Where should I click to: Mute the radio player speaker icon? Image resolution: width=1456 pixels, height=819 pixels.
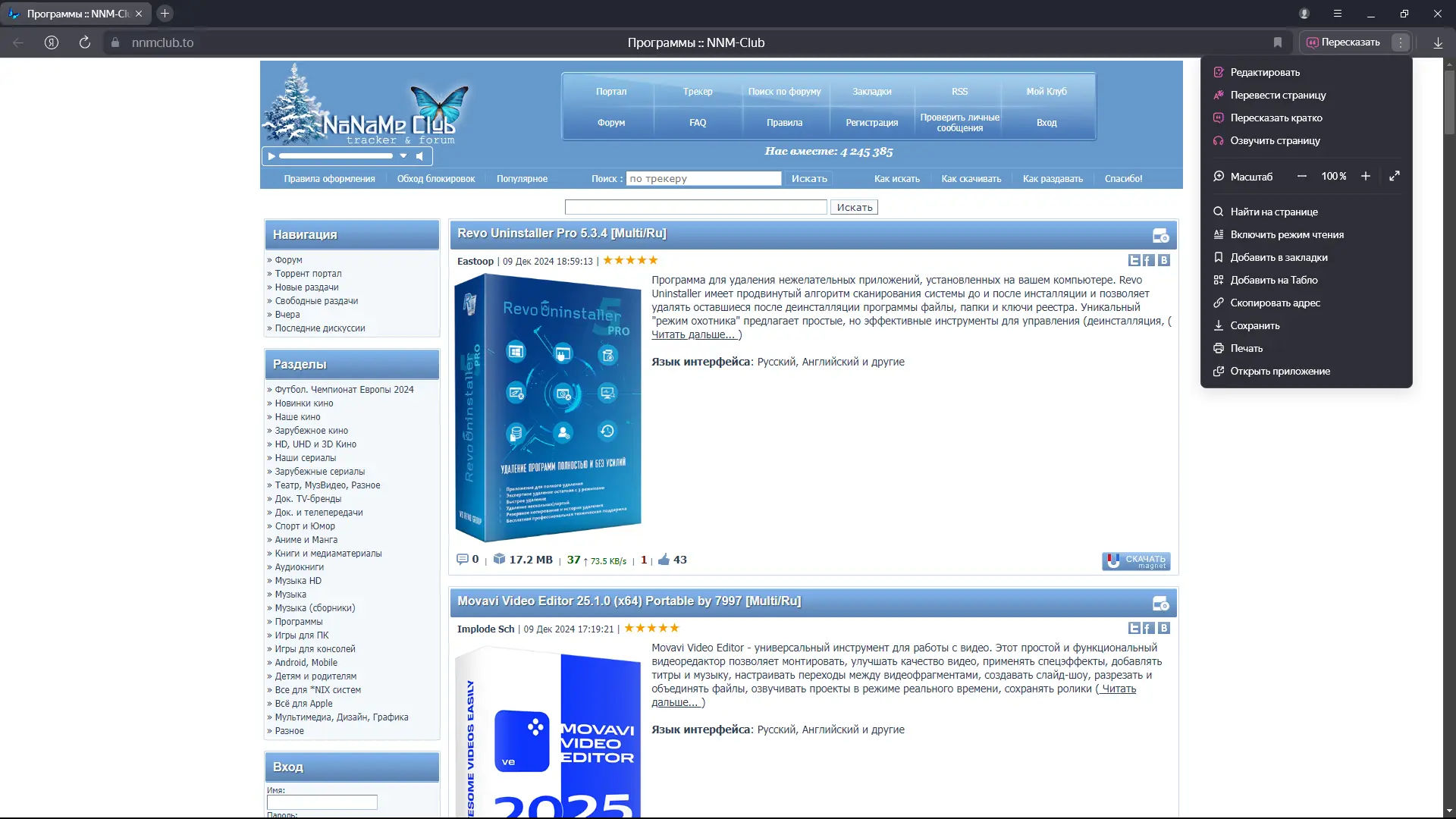(x=420, y=156)
